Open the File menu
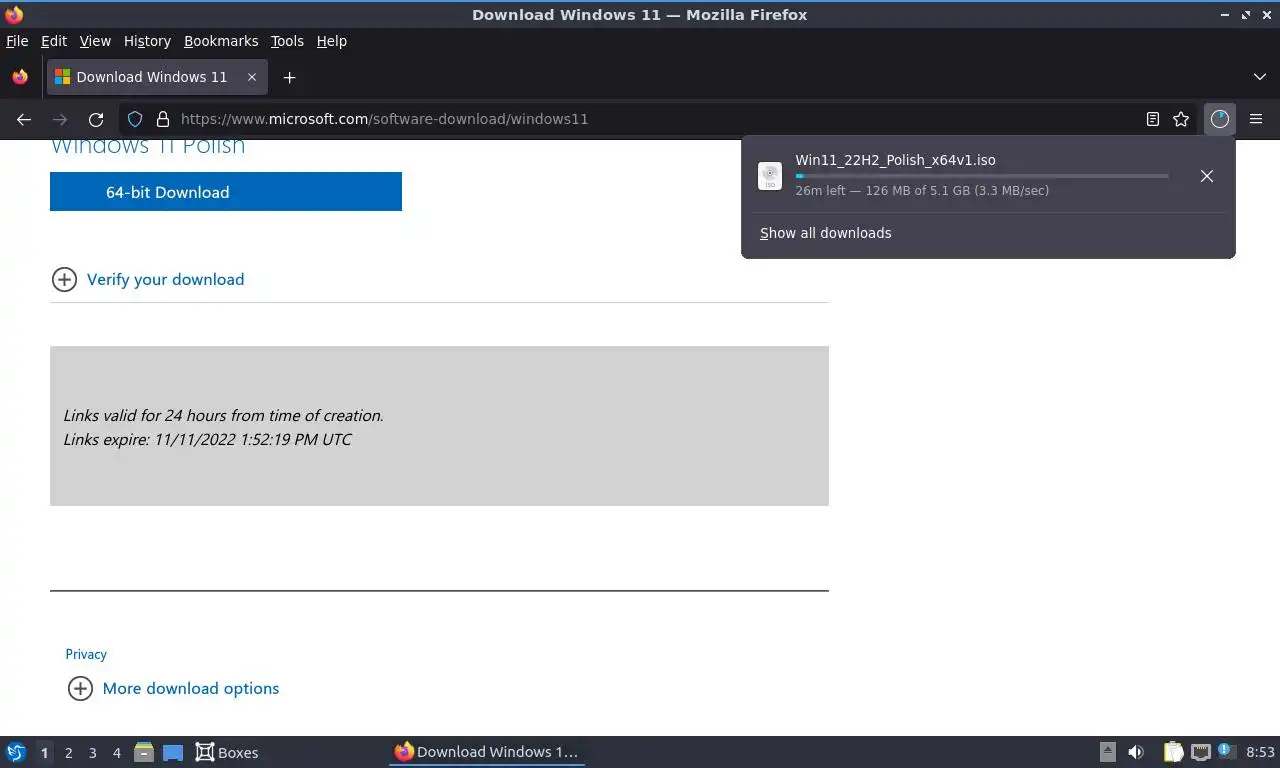This screenshot has height=768, width=1280. point(17,41)
